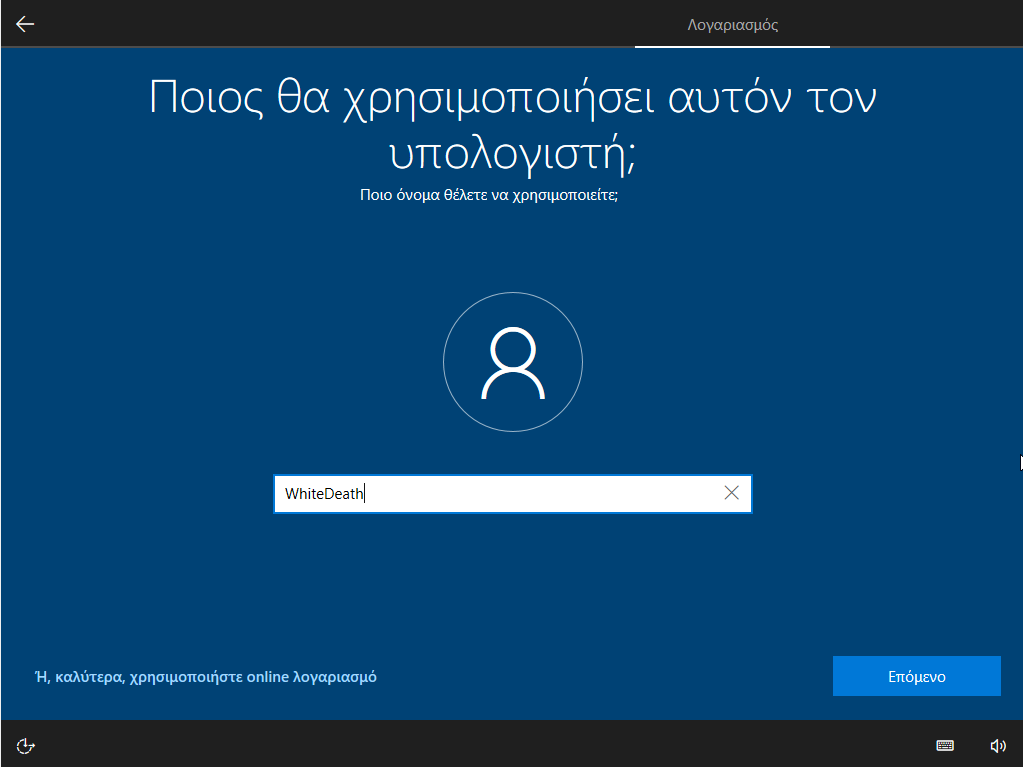1023x767 pixels.
Task: Go back with the arrow icon
Action: tap(25, 24)
